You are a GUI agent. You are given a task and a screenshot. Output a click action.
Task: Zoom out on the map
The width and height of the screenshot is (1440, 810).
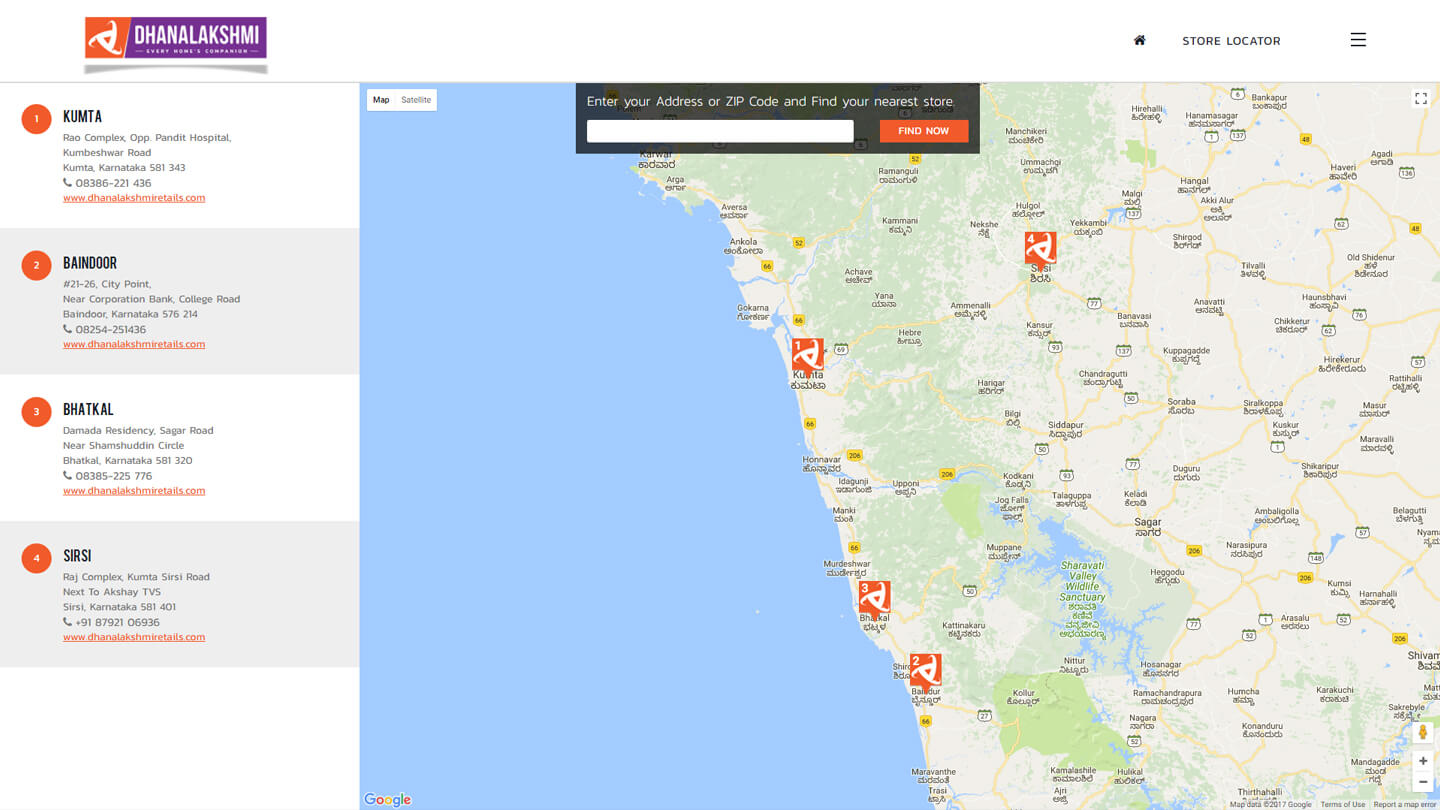coord(1423,782)
